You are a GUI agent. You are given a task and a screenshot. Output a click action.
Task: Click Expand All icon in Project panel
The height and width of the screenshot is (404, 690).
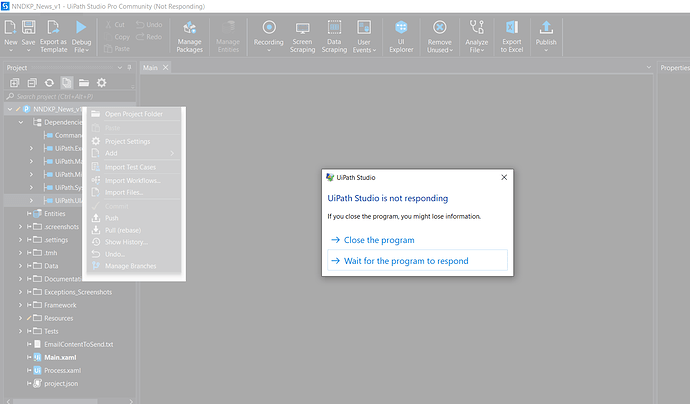[x=15, y=83]
